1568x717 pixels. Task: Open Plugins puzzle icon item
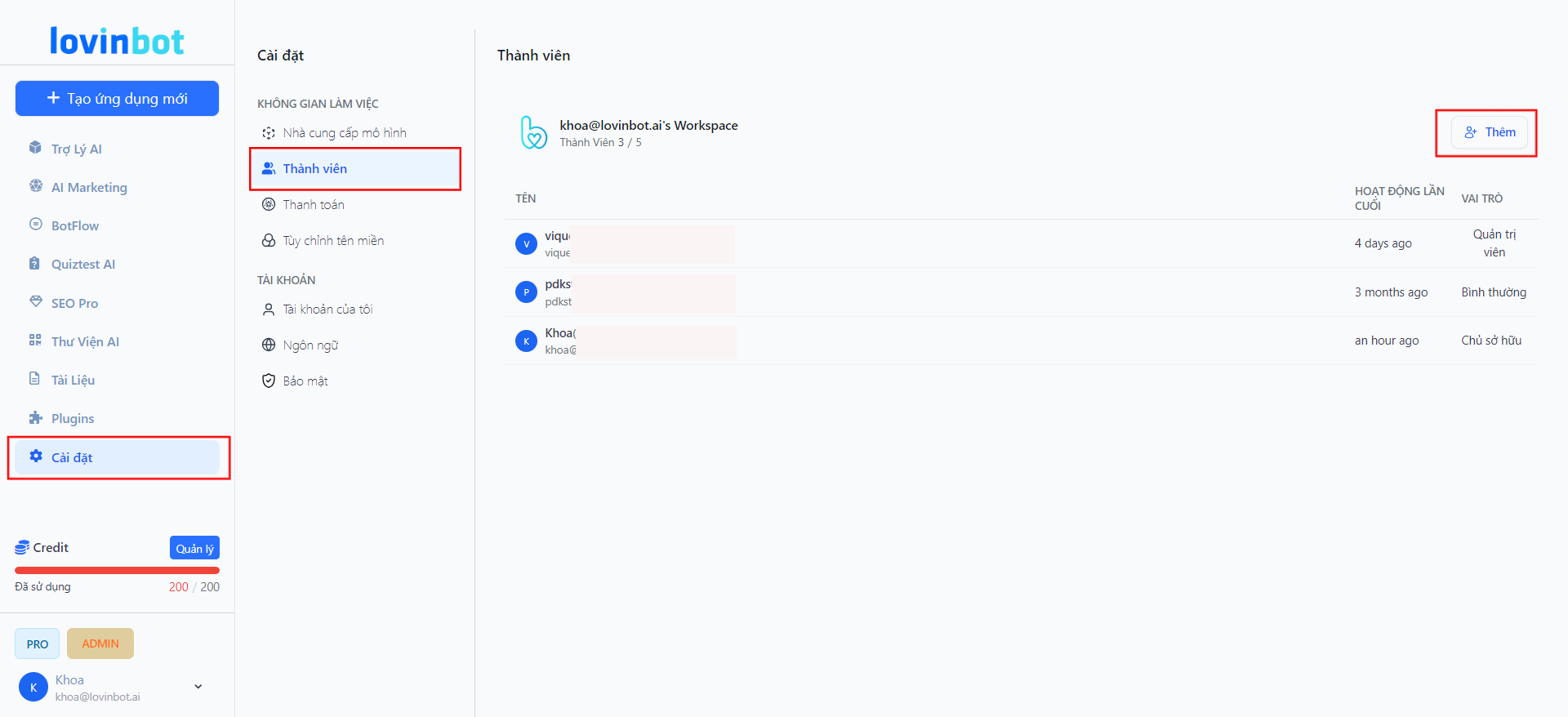[36, 418]
